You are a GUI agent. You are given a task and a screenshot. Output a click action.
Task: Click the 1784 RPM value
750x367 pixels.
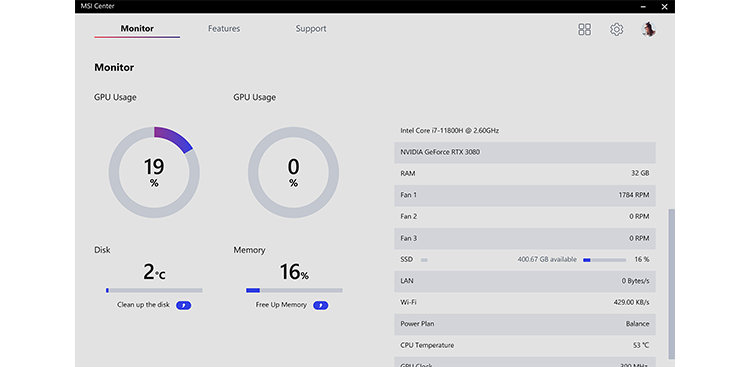634,195
